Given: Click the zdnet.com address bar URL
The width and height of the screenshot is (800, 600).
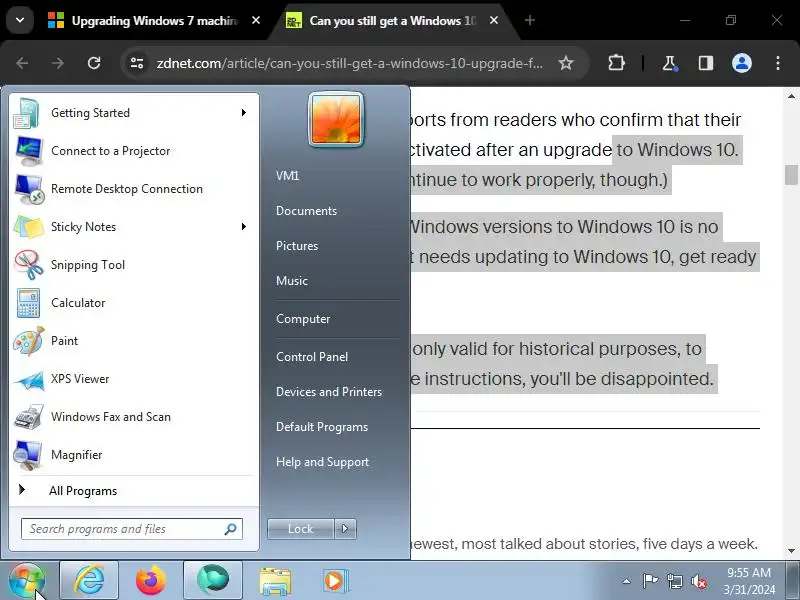Looking at the screenshot, I should pyautogui.click(x=349, y=63).
